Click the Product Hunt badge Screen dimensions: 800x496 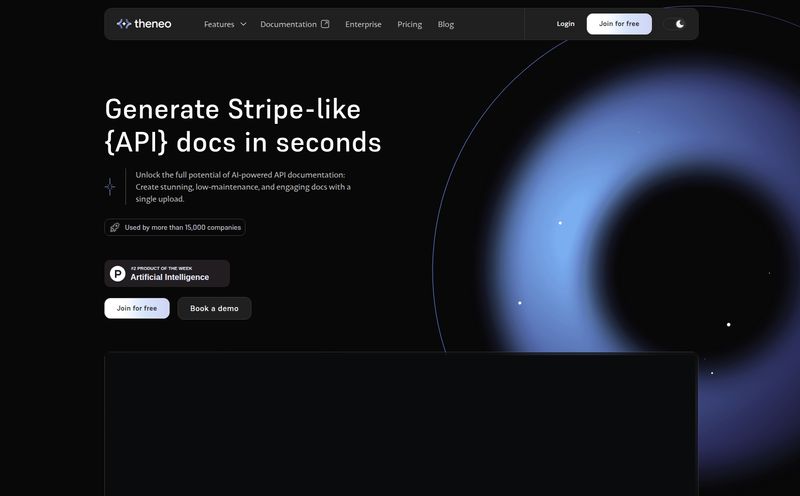[x=167, y=274]
